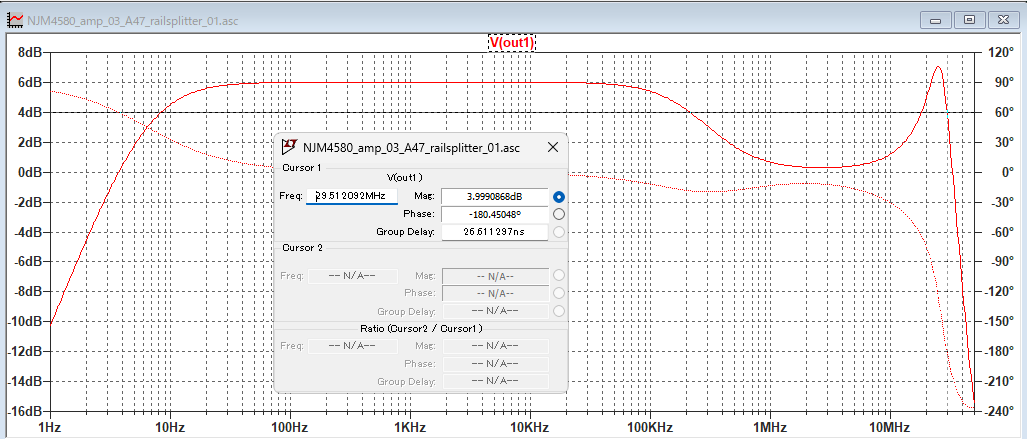Minimize the waveform plot window
Viewport: 1027px width, 439px height.
(x=935, y=18)
